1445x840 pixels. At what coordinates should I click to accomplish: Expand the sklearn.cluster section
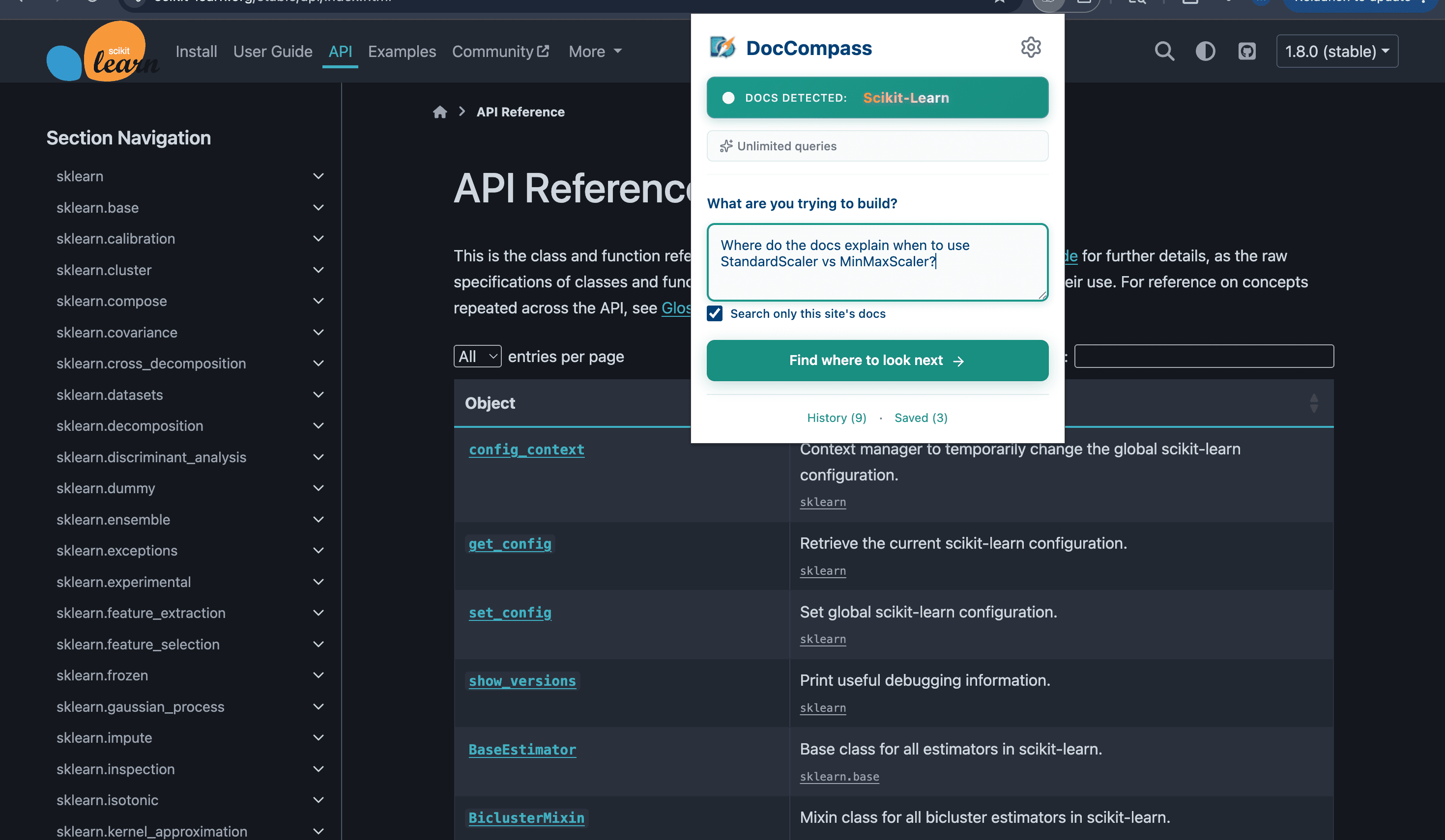319,270
